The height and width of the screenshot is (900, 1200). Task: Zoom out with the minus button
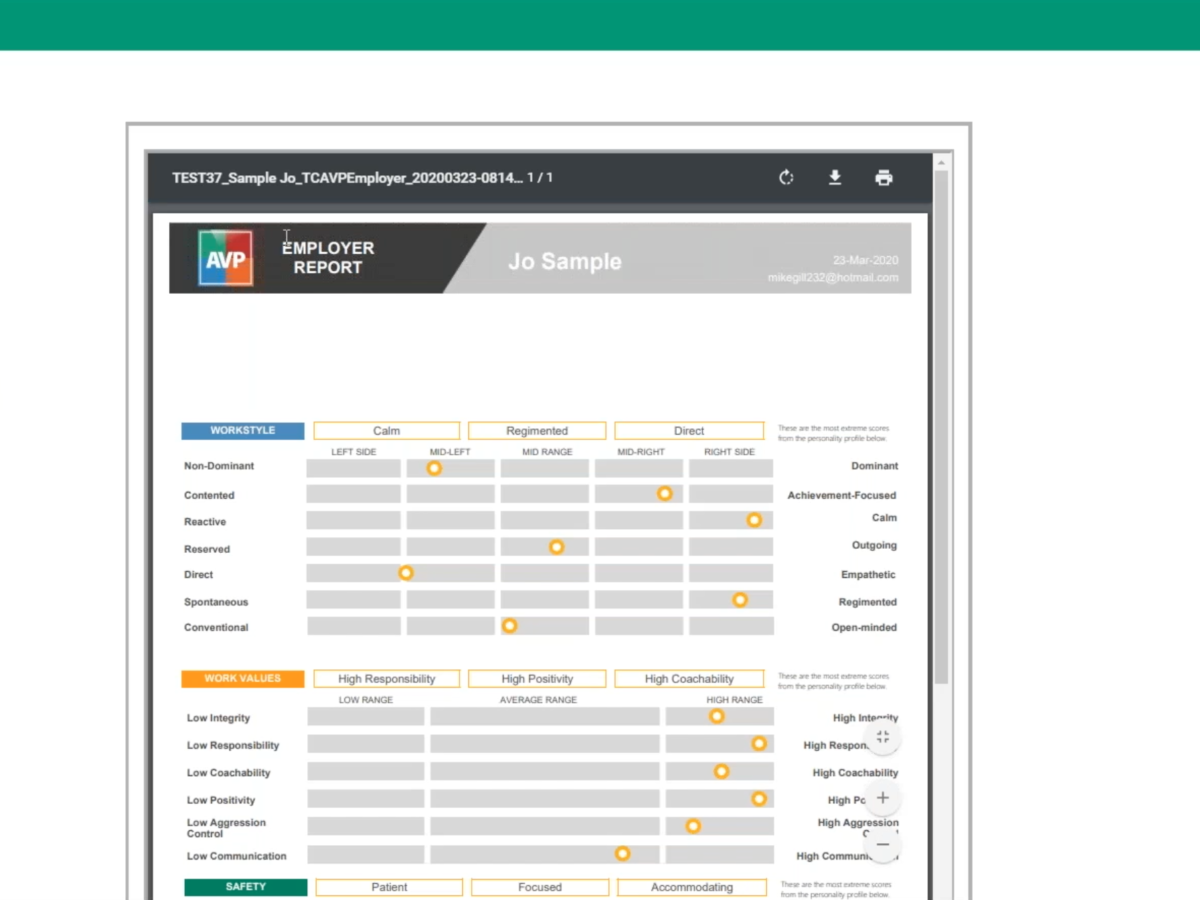[x=882, y=844]
